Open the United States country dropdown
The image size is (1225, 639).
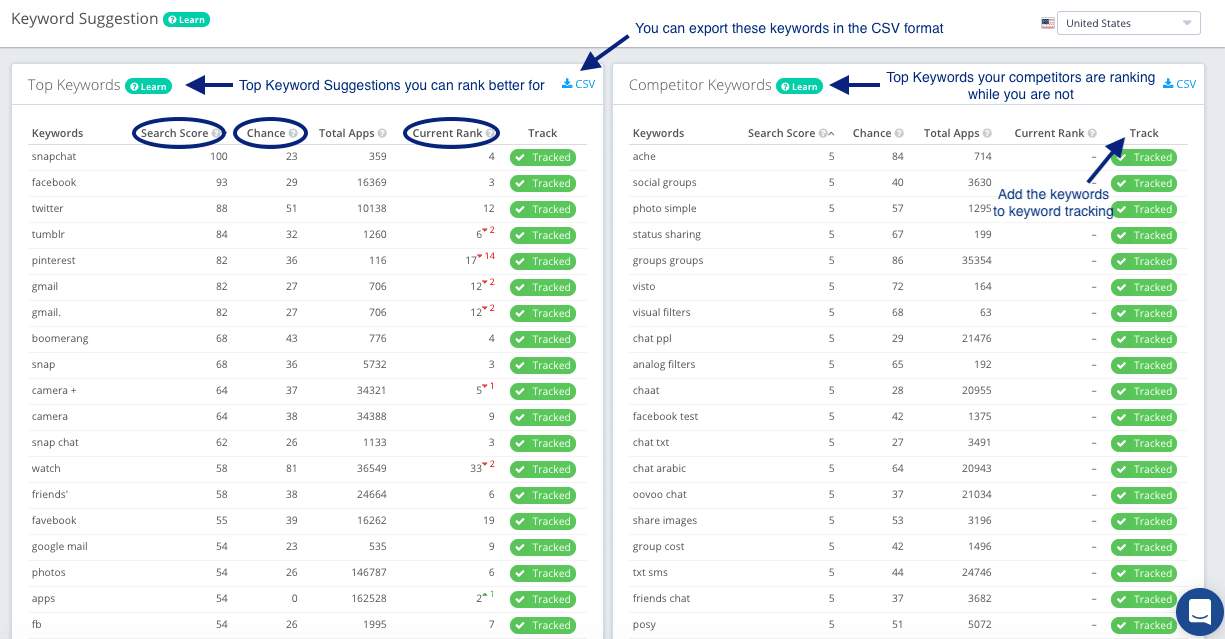1128,23
